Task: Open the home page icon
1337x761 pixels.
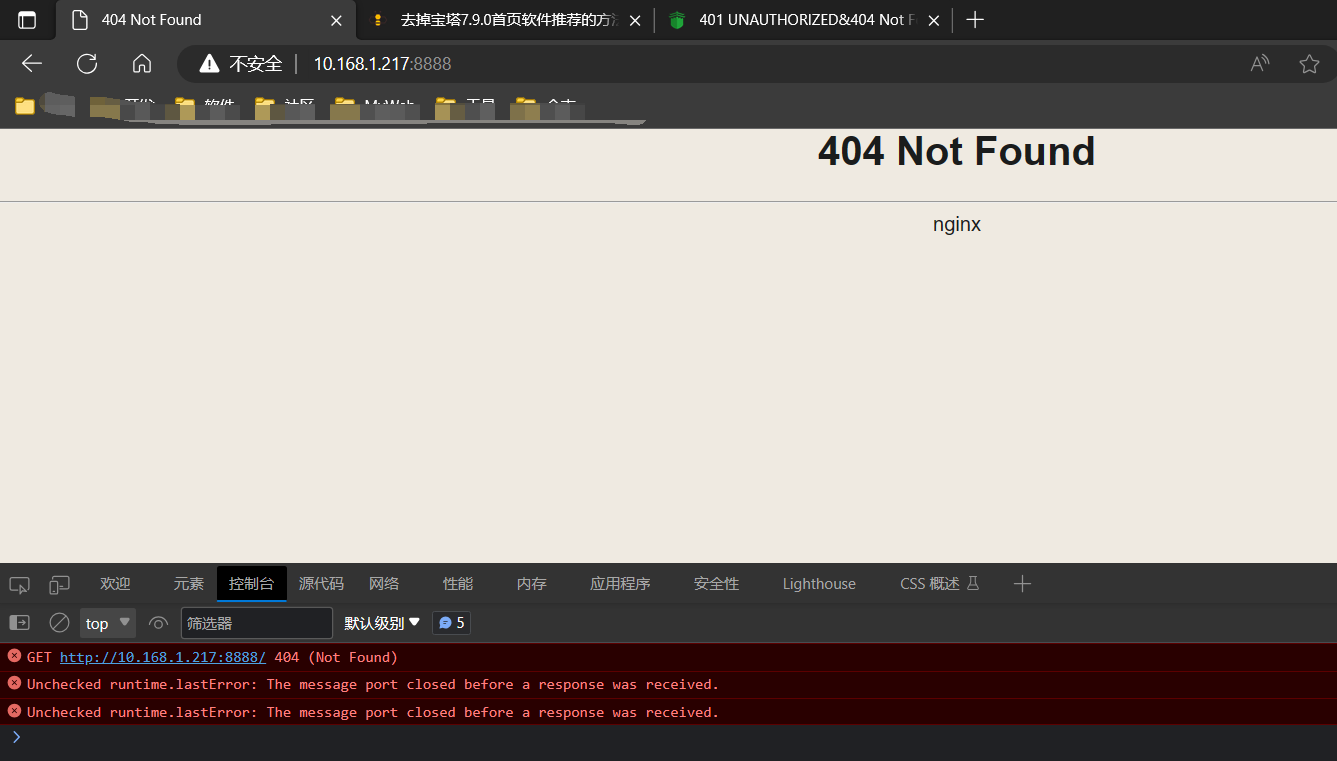Action: click(x=142, y=64)
